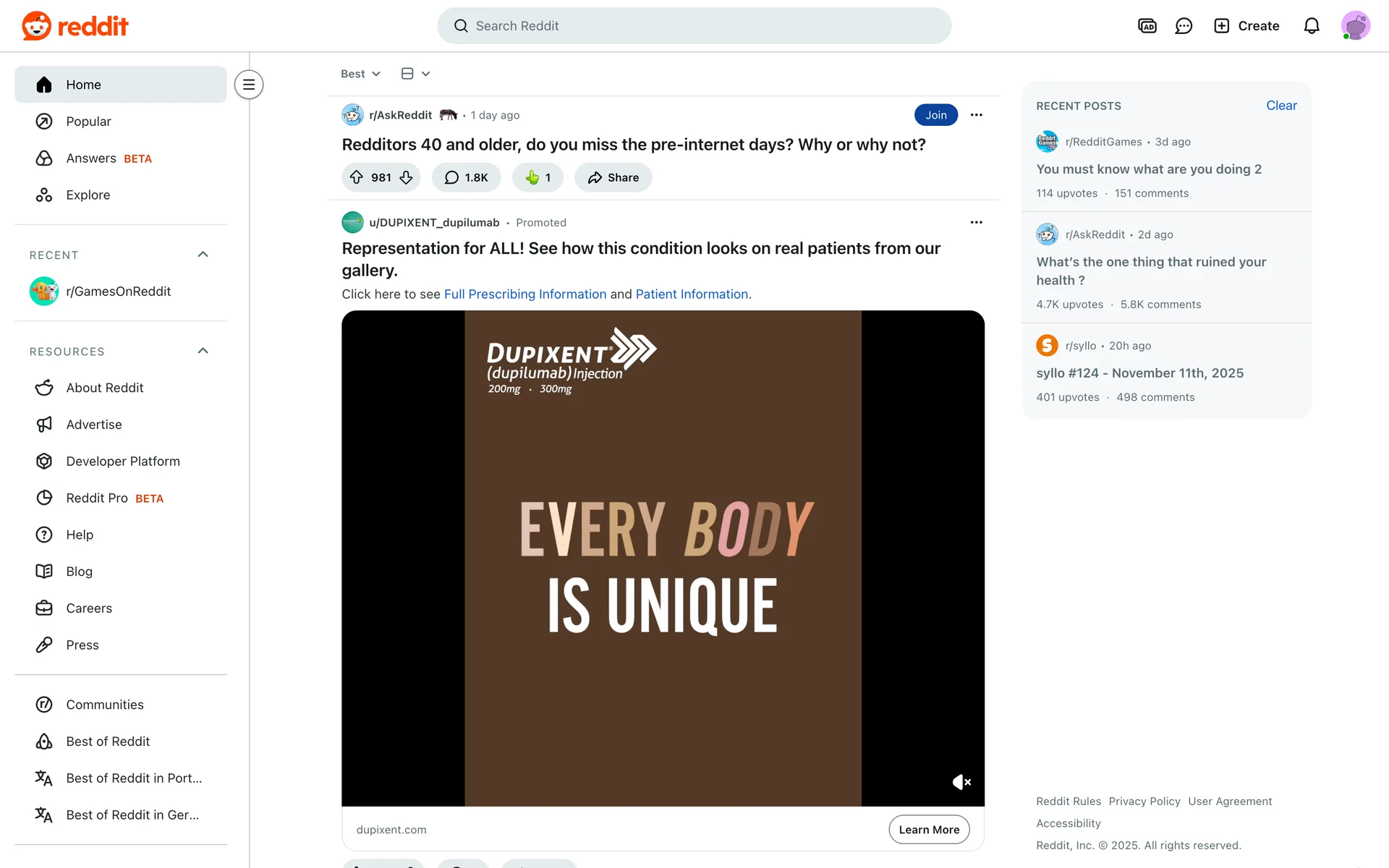Unmute the Dupixent video ad

pyautogui.click(x=961, y=782)
